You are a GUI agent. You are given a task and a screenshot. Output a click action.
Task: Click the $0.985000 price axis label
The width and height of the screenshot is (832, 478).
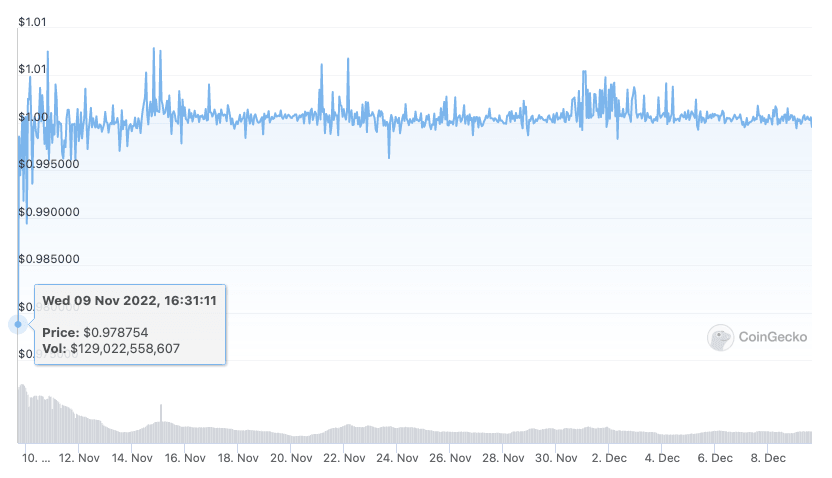(x=49, y=259)
